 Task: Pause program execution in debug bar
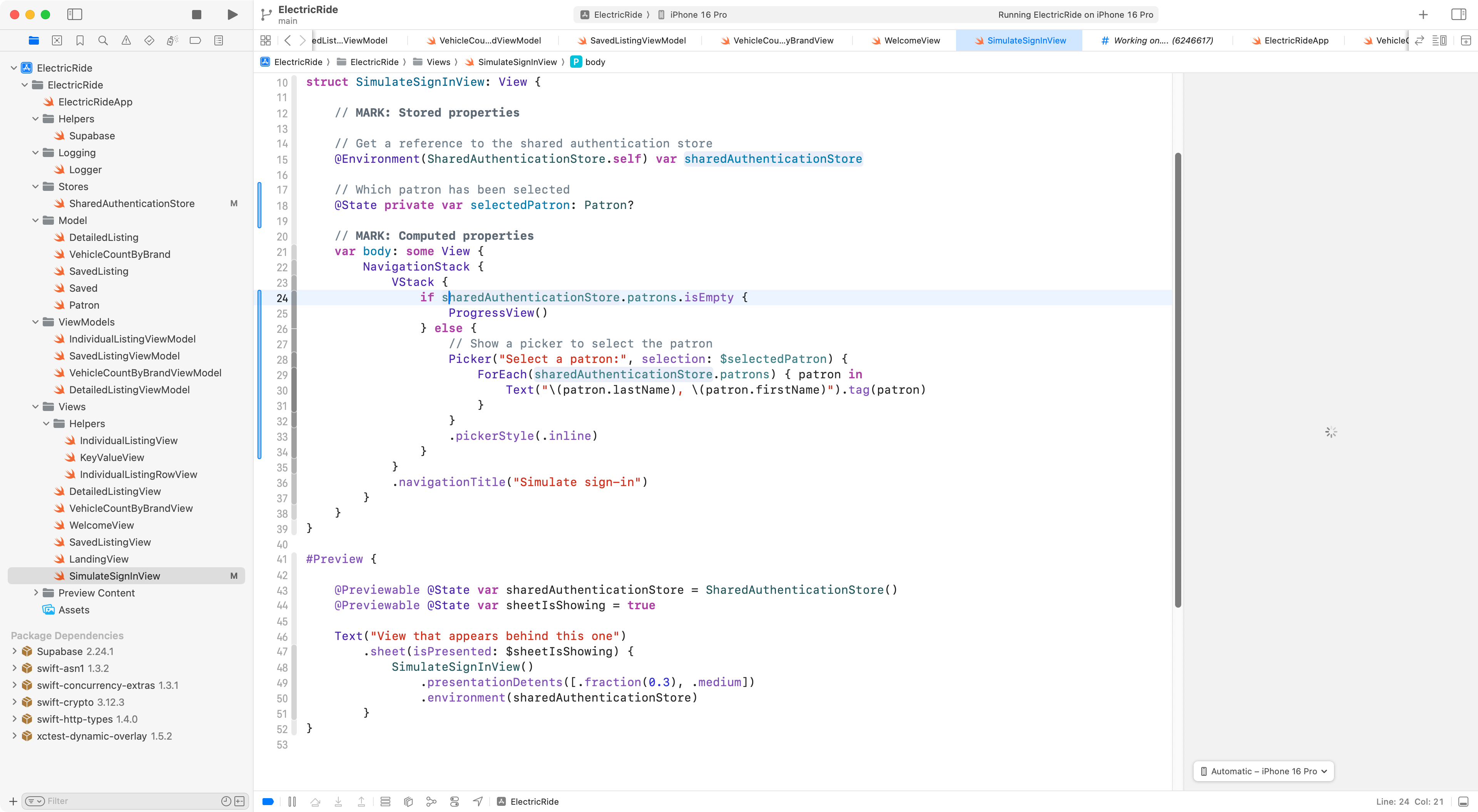click(292, 802)
